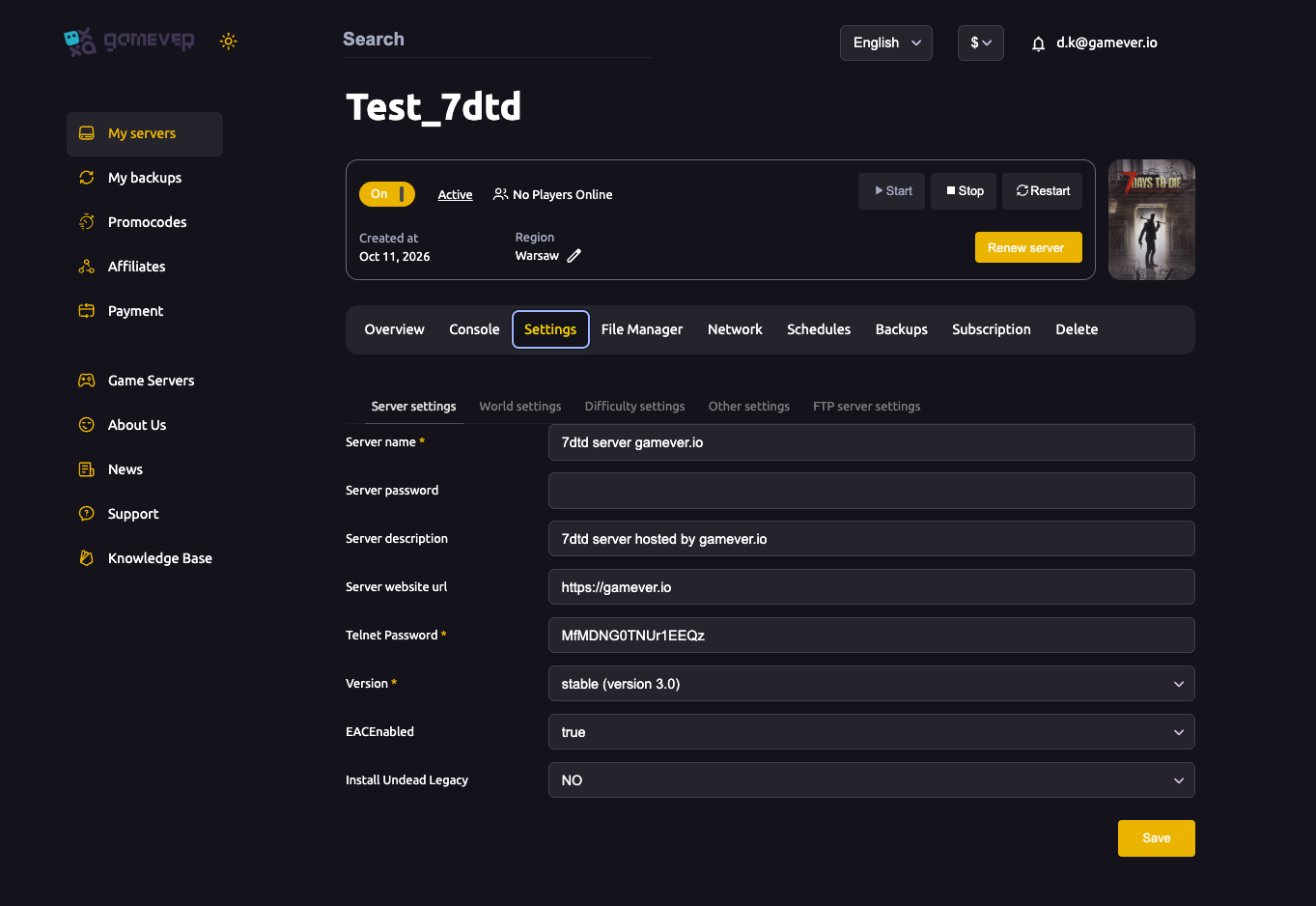Click the Active status link
Image resolution: width=1316 pixels, height=906 pixels.
(x=455, y=195)
